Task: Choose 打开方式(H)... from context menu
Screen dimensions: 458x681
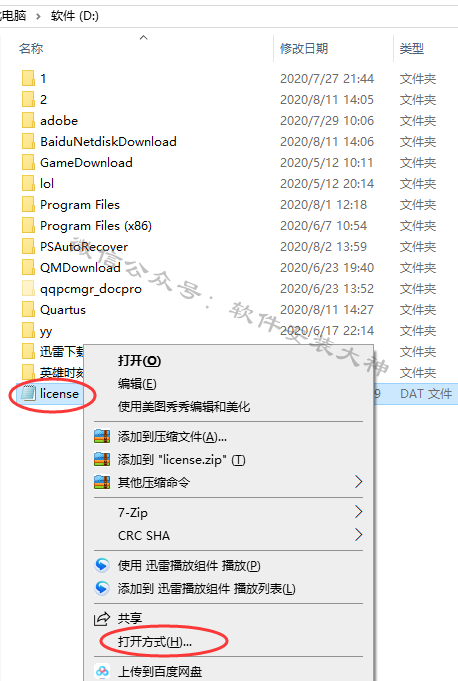Action: click(155, 641)
